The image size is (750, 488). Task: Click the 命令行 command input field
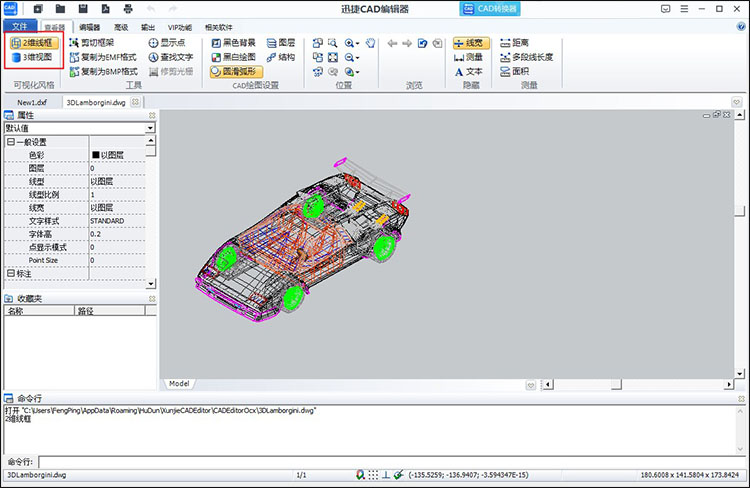(x=392, y=462)
